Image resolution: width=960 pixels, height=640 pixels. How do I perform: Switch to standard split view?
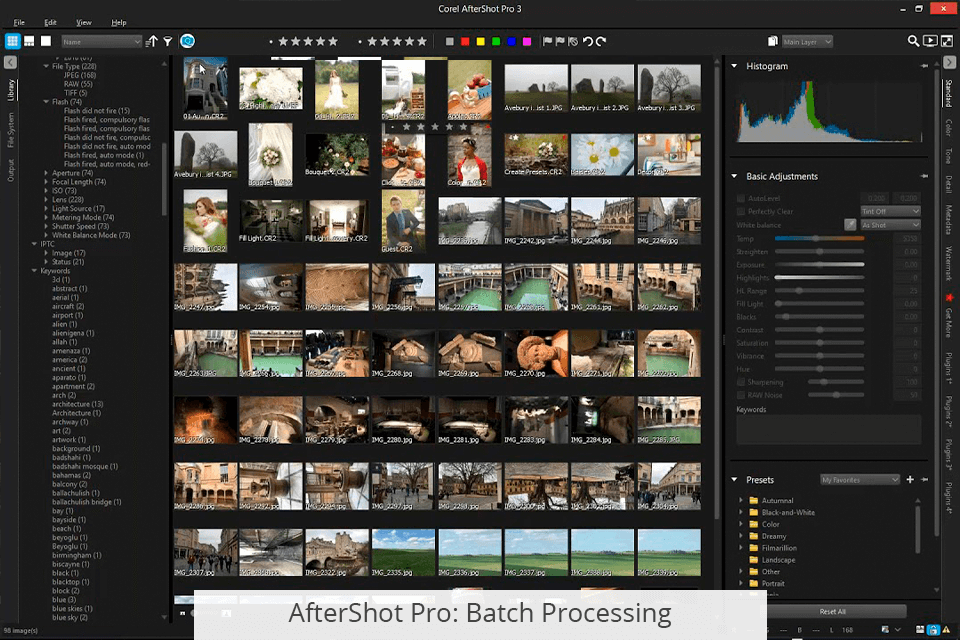[x=29, y=41]
